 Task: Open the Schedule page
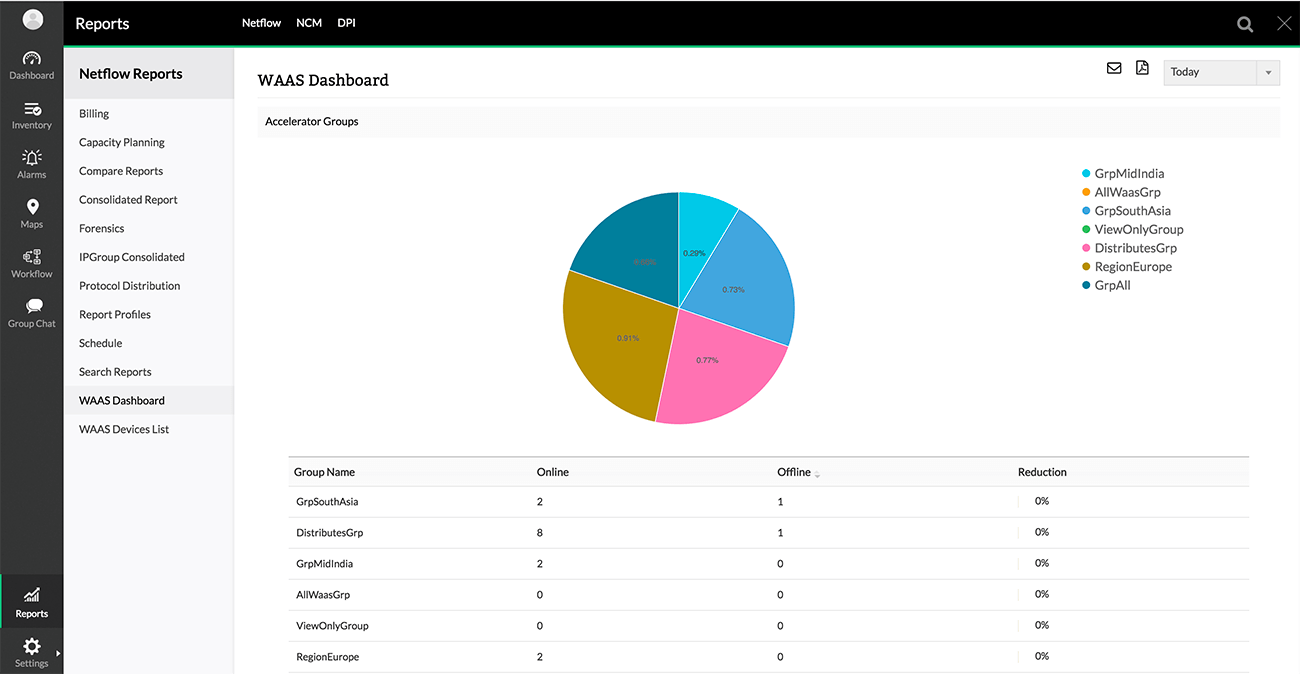pos(100,343)
